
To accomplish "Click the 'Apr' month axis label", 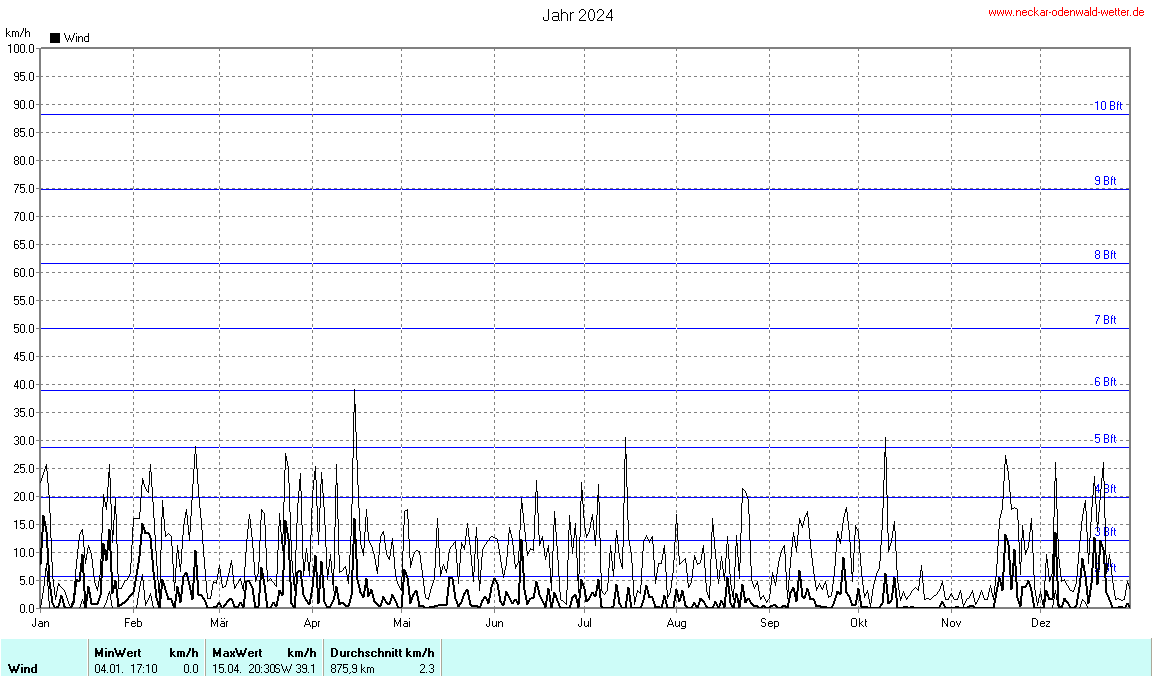I will click(312, 624).
